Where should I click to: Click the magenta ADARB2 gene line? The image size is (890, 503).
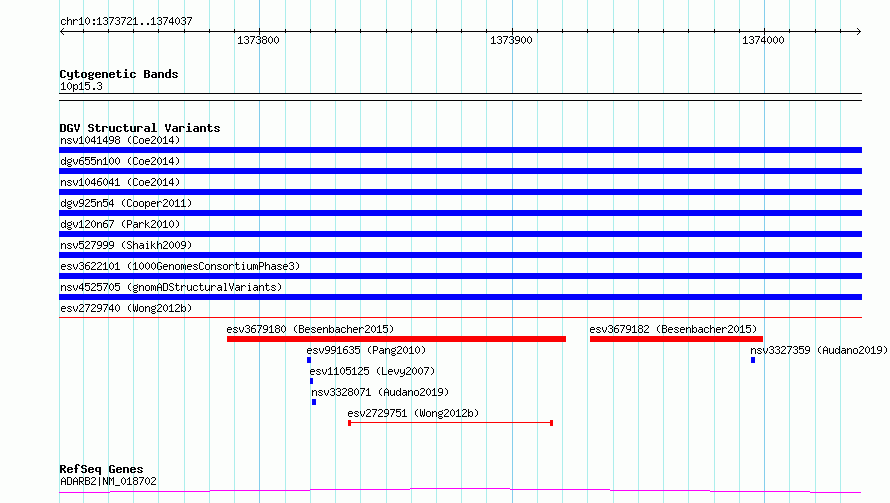tap(460, 490)
